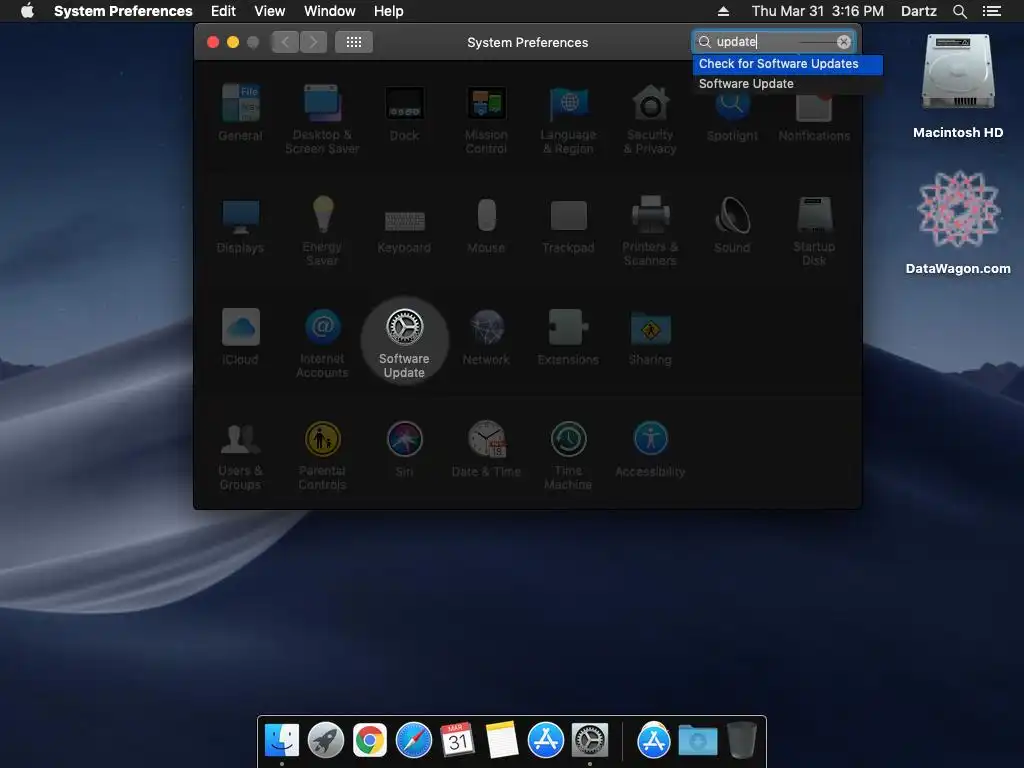Open Language & Region preferences
Screen dimensions: 1024x768
point(568,119)
